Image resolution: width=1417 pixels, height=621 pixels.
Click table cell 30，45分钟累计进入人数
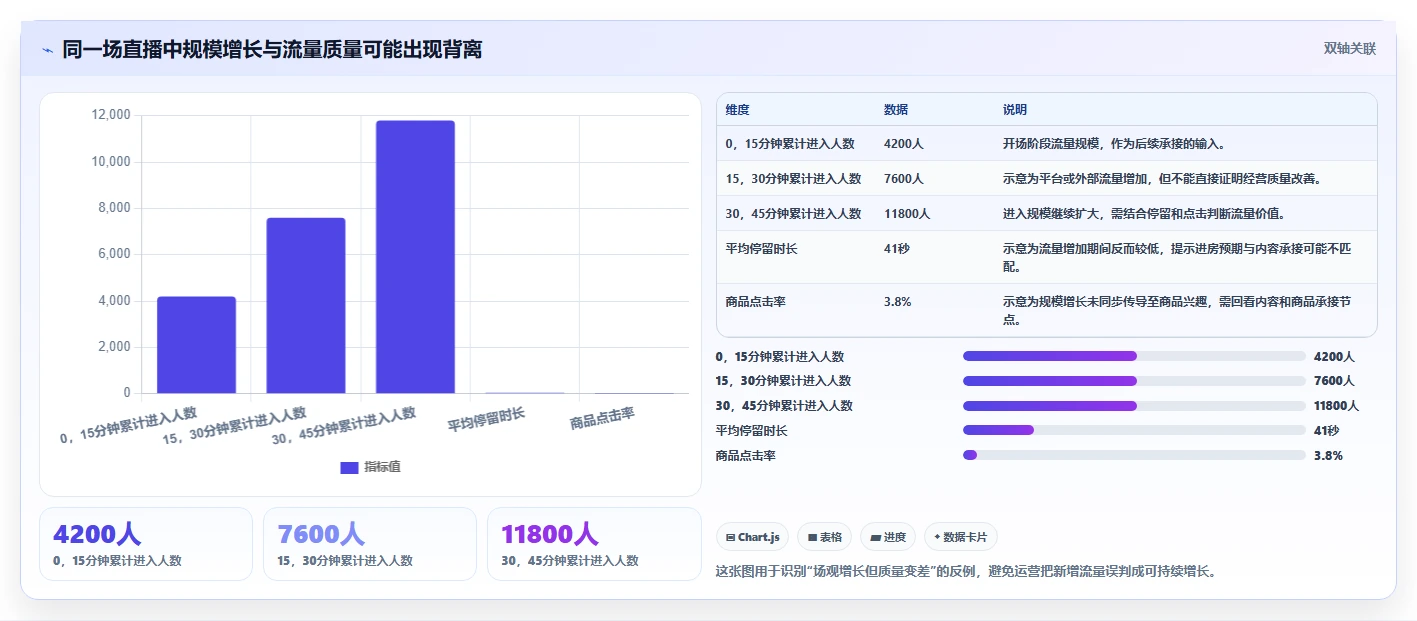[793, 214]
